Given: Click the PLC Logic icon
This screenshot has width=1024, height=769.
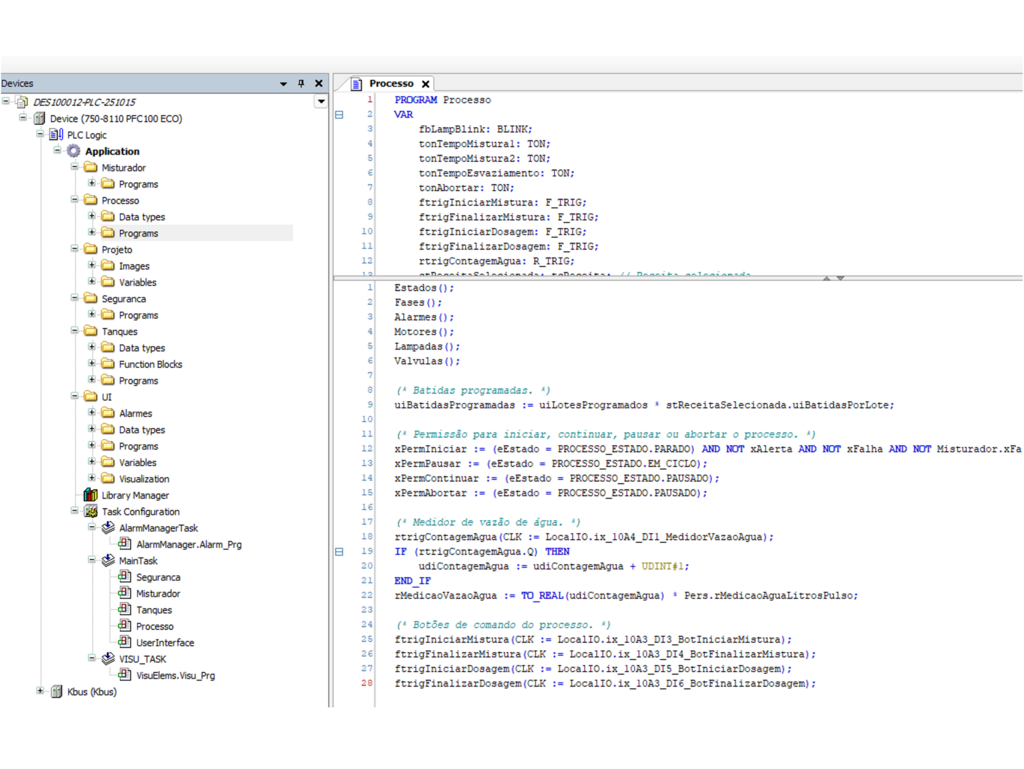Looking at the screenshot, I should (x=57, y=135).
